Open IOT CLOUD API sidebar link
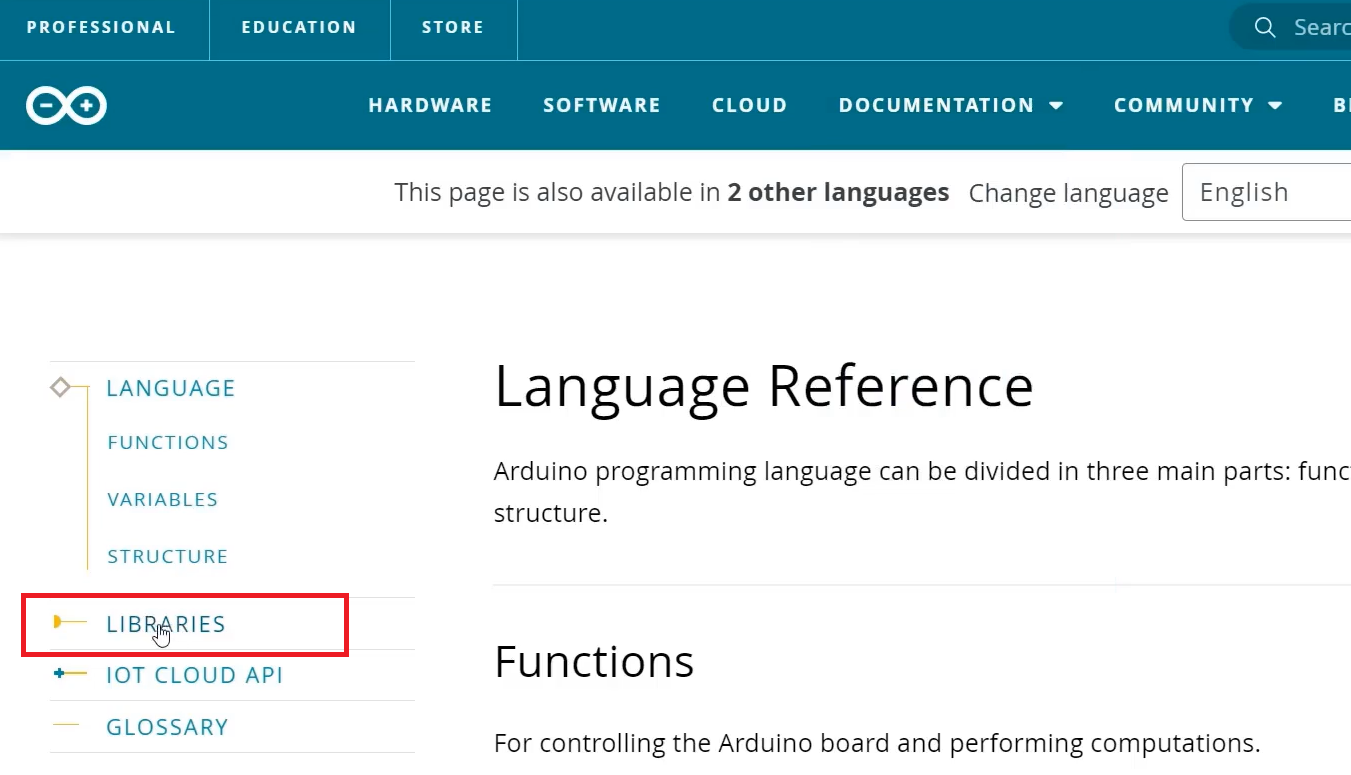This screenshot has width=1351, height=775. [195, 676]
